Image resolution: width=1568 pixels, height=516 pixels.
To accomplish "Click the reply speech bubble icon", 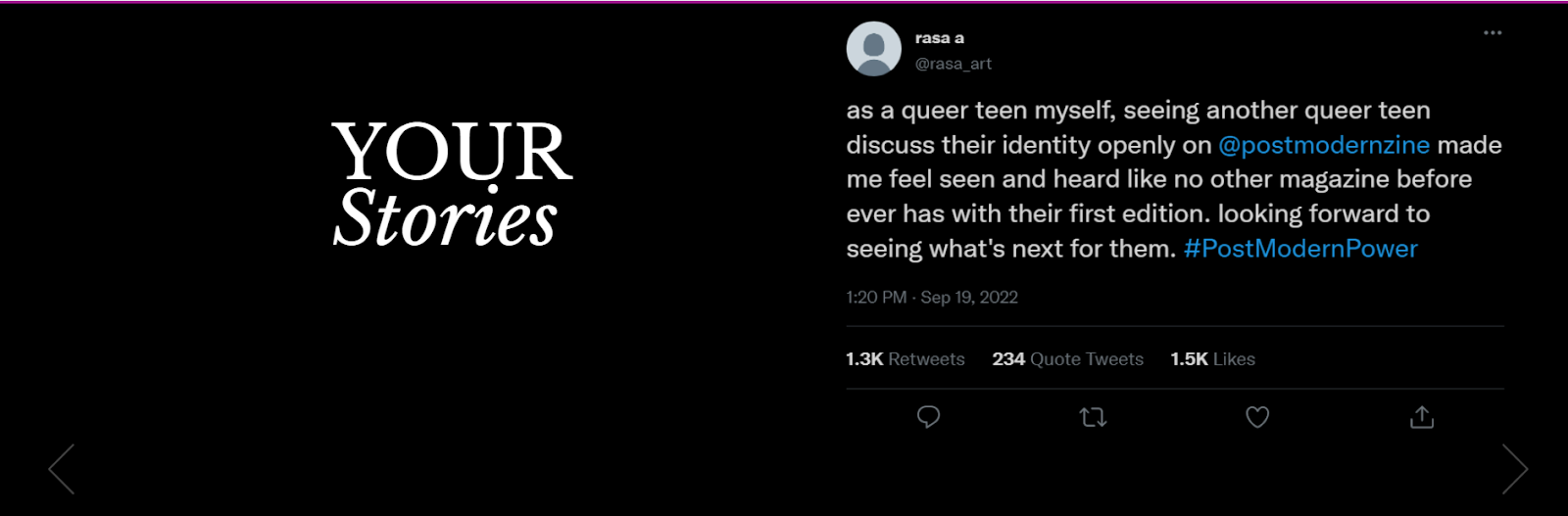I will point(928,417).
